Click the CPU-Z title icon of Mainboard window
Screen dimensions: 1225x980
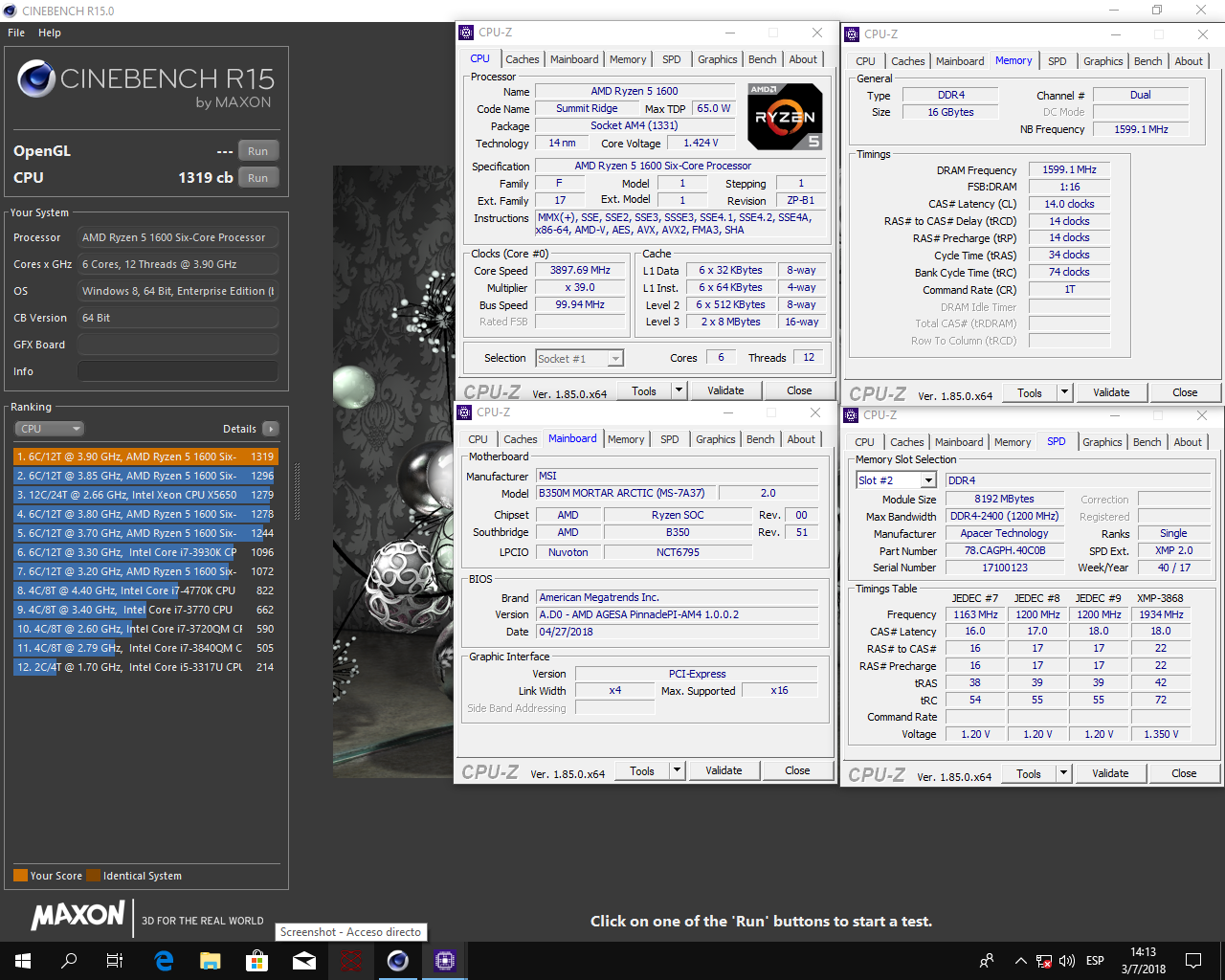(464, 412)
